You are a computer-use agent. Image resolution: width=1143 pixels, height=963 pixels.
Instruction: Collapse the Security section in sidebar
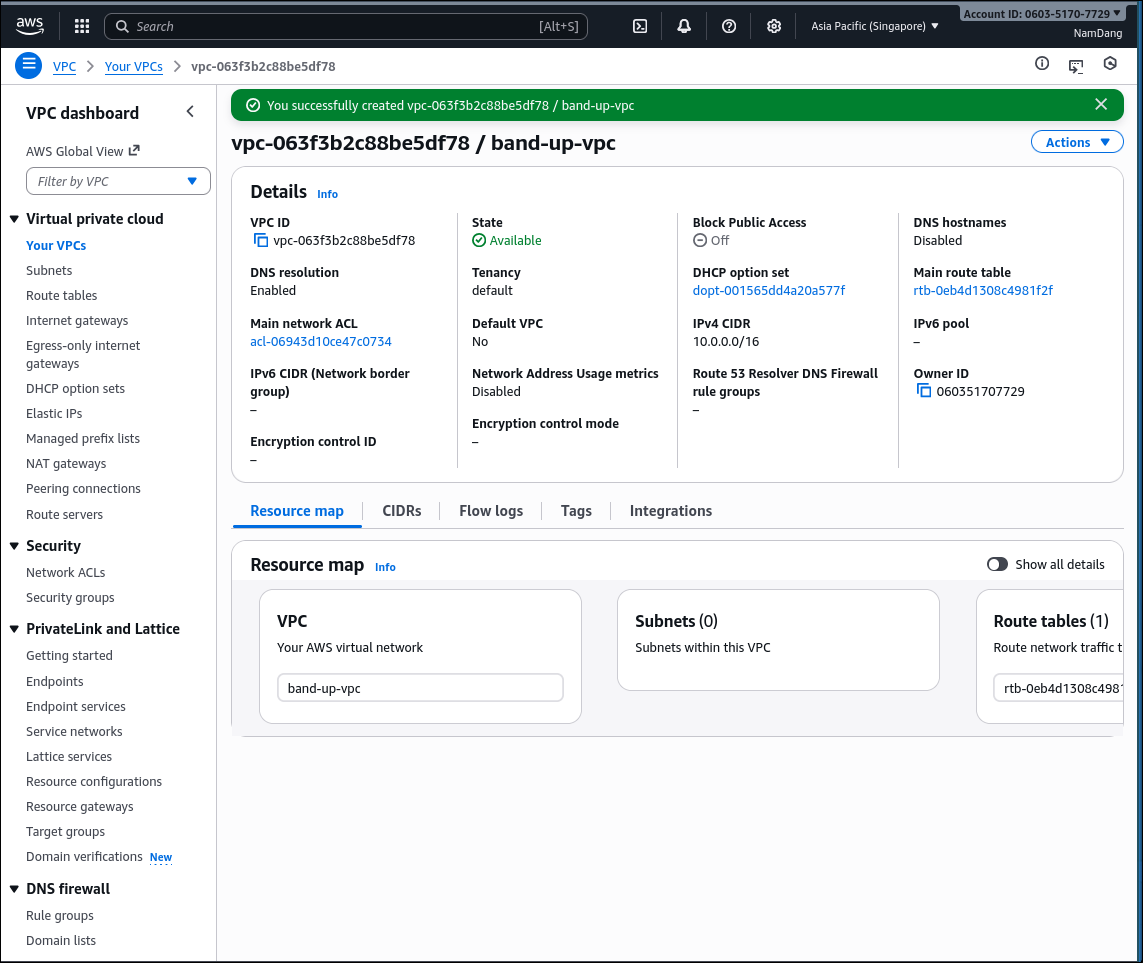[x=14, y=546]
